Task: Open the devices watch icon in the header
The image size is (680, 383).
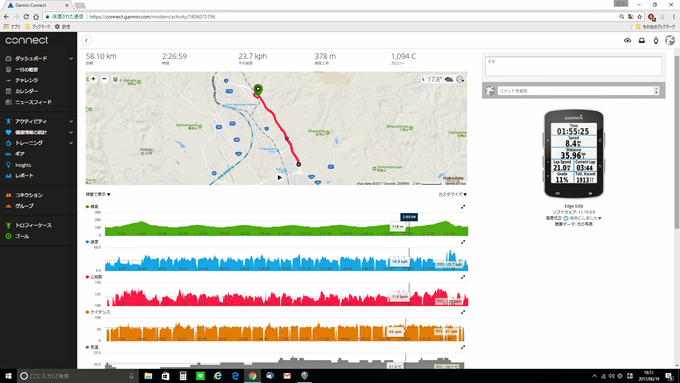Action: click(x=656, y=40)
